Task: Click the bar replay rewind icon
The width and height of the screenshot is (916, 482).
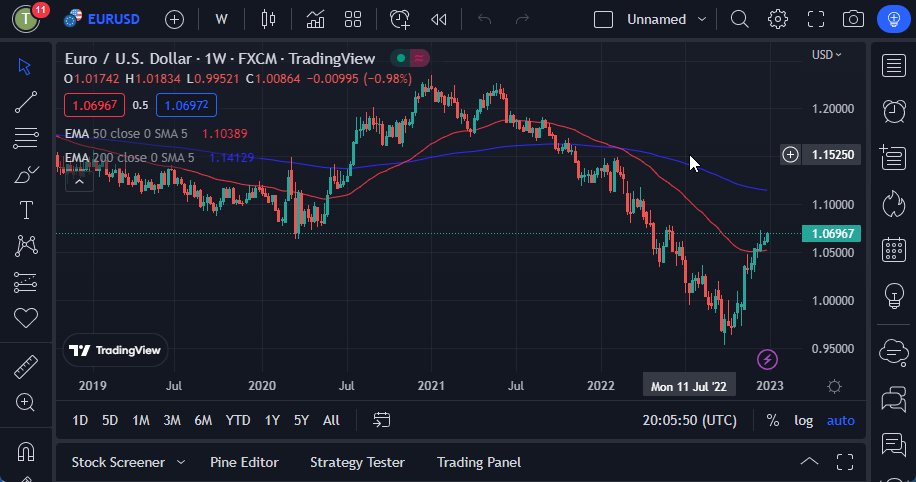Action: coord(438,19)
